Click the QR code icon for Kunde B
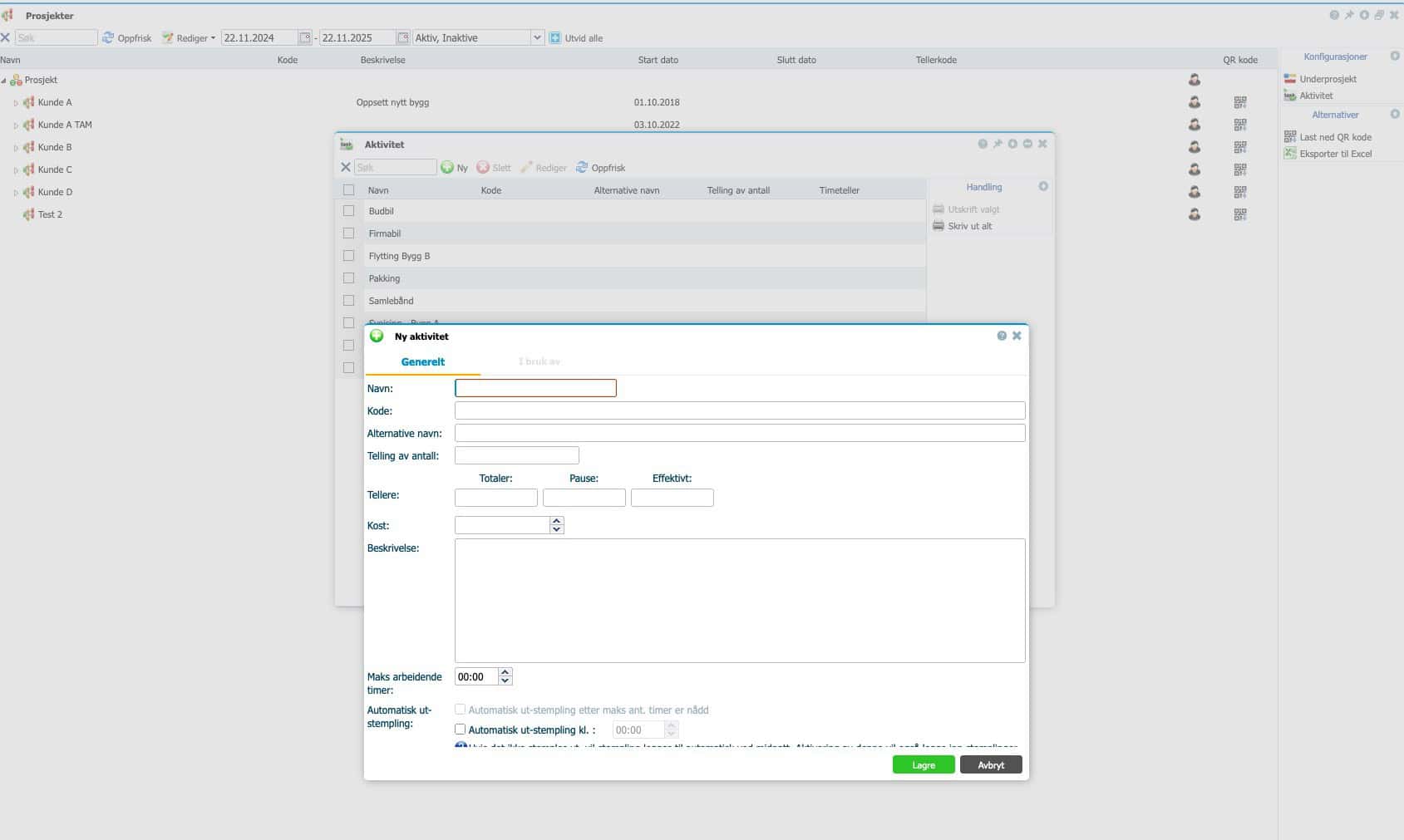1404x840 pixels. tap(1240, 147)
